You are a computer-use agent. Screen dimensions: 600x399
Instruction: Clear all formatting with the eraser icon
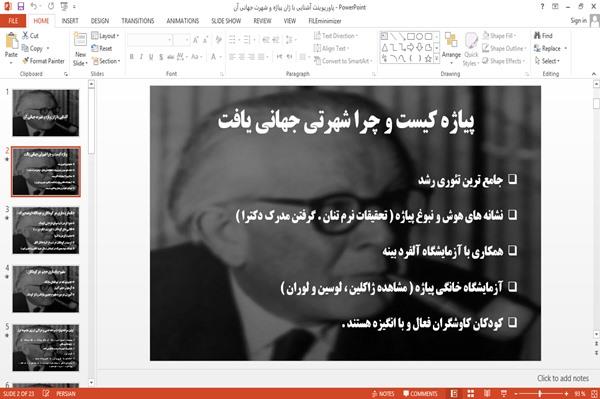click(x=218, y=40)
